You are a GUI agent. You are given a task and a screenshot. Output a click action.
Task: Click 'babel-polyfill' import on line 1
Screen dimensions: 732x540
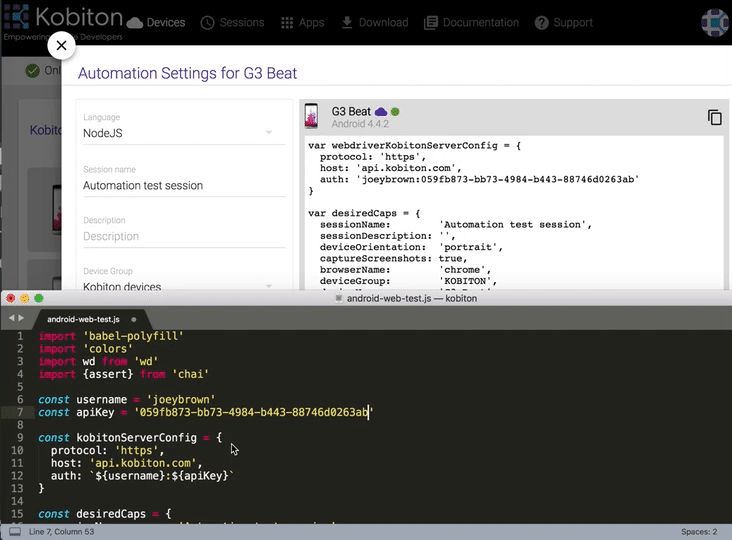134,336
